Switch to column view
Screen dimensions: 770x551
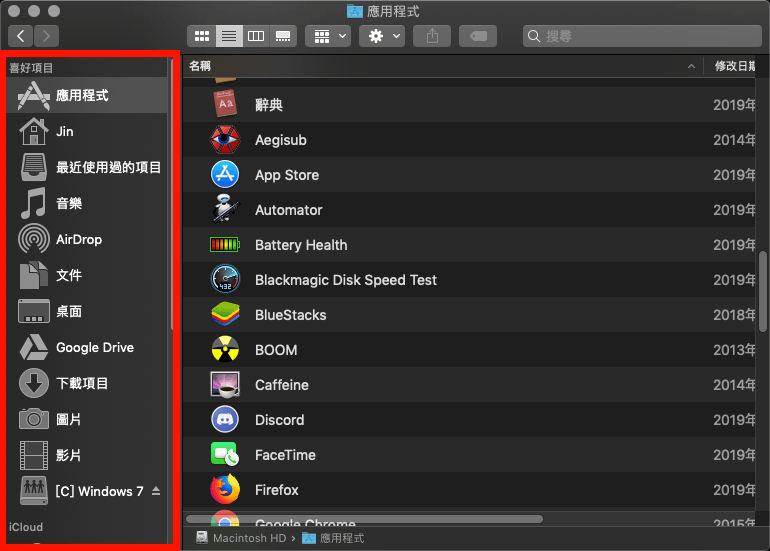(256, 36)
